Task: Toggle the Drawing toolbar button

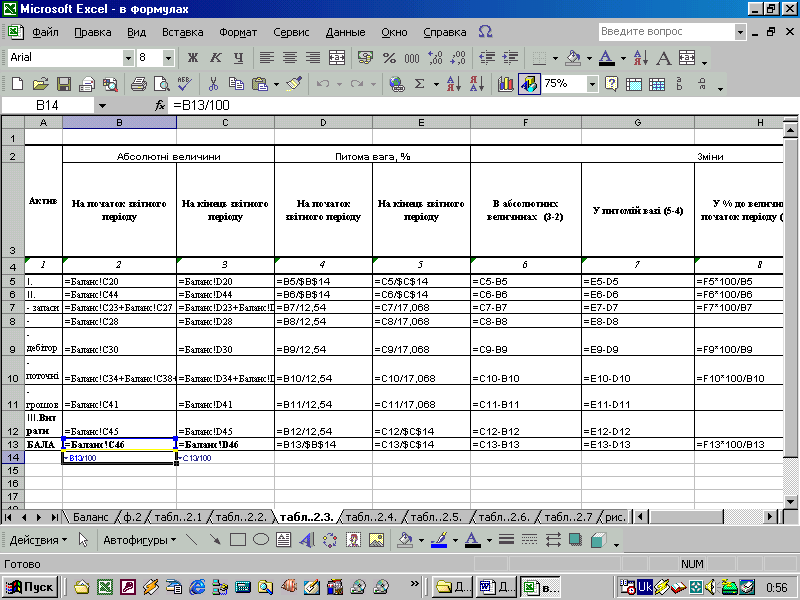Action: 528,84
